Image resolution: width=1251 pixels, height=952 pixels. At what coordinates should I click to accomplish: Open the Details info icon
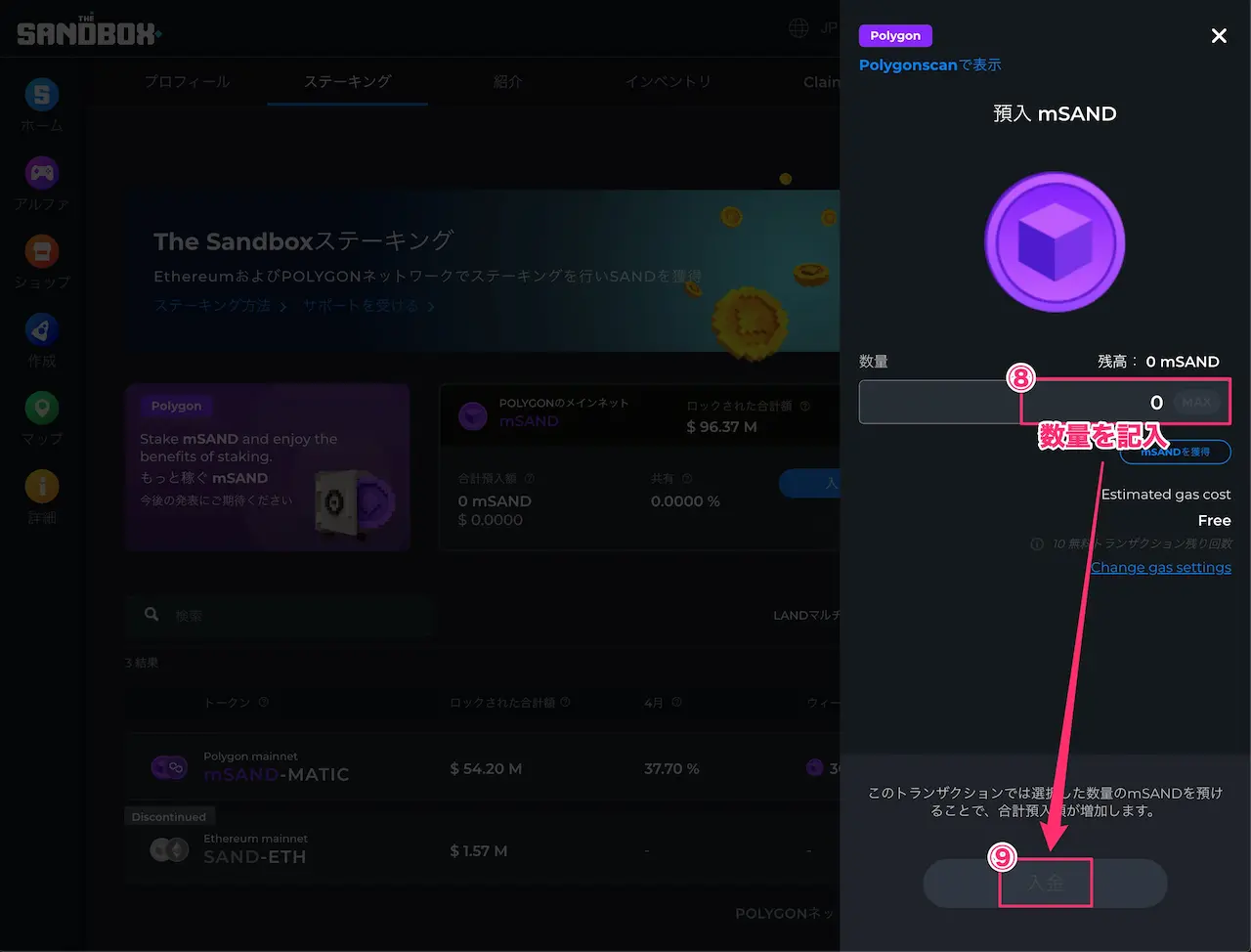click(x=41, y=486)
